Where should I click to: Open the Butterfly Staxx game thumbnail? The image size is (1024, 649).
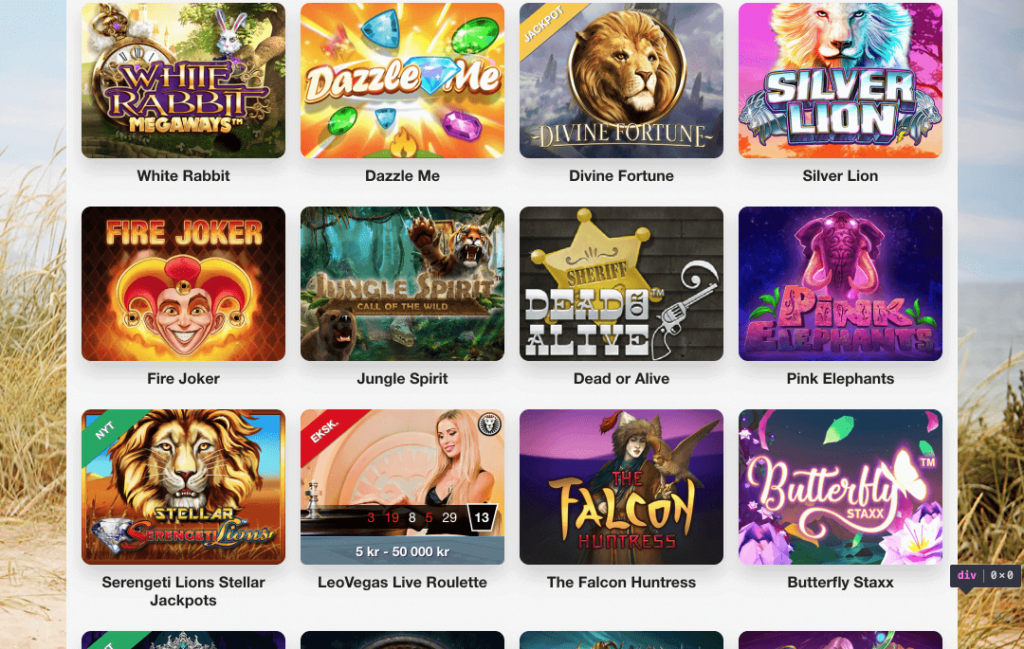840,487
